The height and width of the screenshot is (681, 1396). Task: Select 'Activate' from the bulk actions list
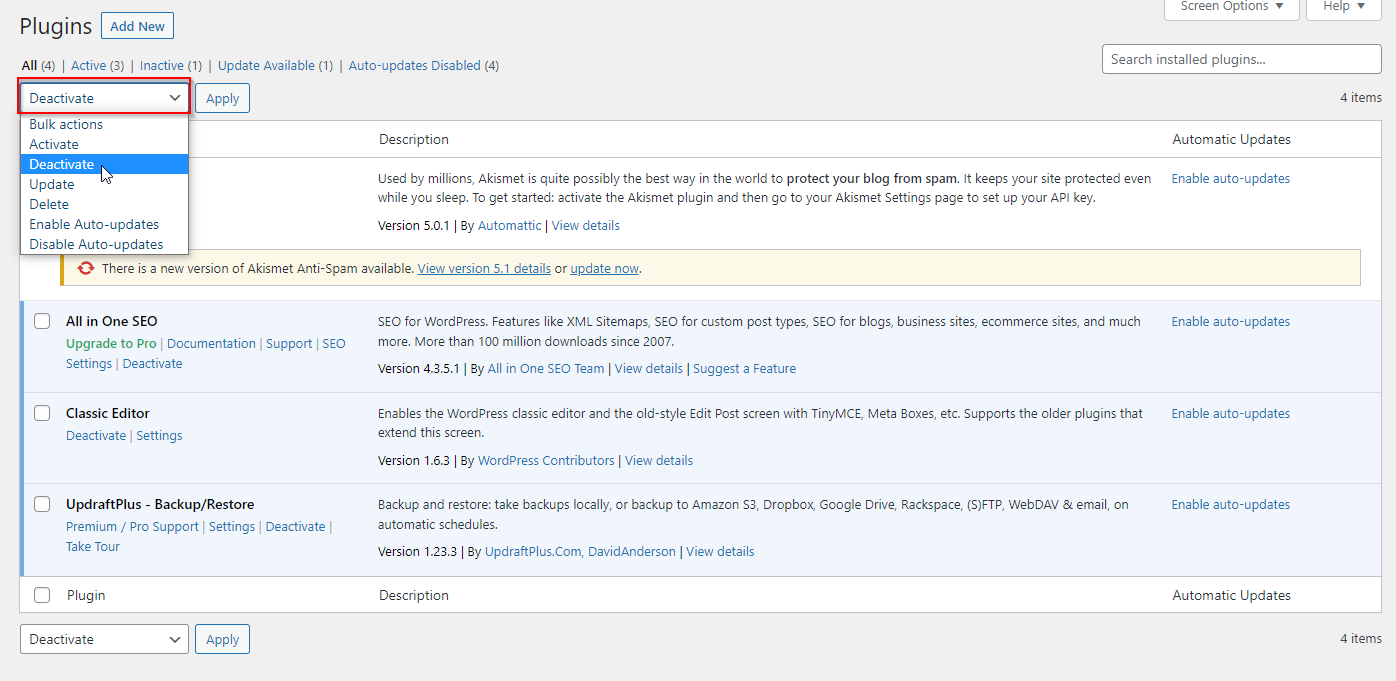click(104, 144)
